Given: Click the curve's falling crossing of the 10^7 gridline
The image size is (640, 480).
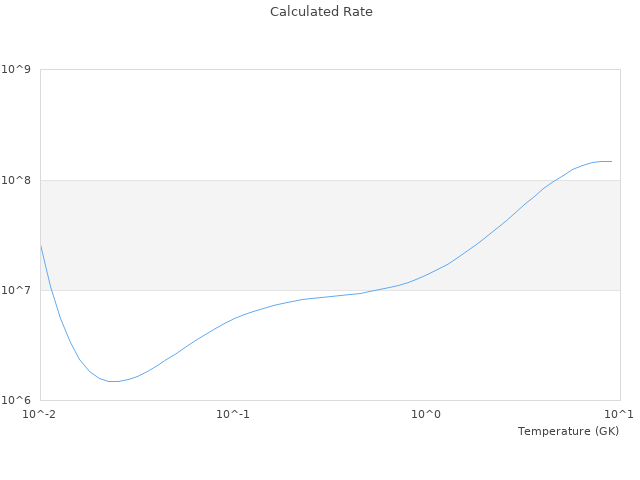Looking at the screenshot, I should click(x=51, y=290).
